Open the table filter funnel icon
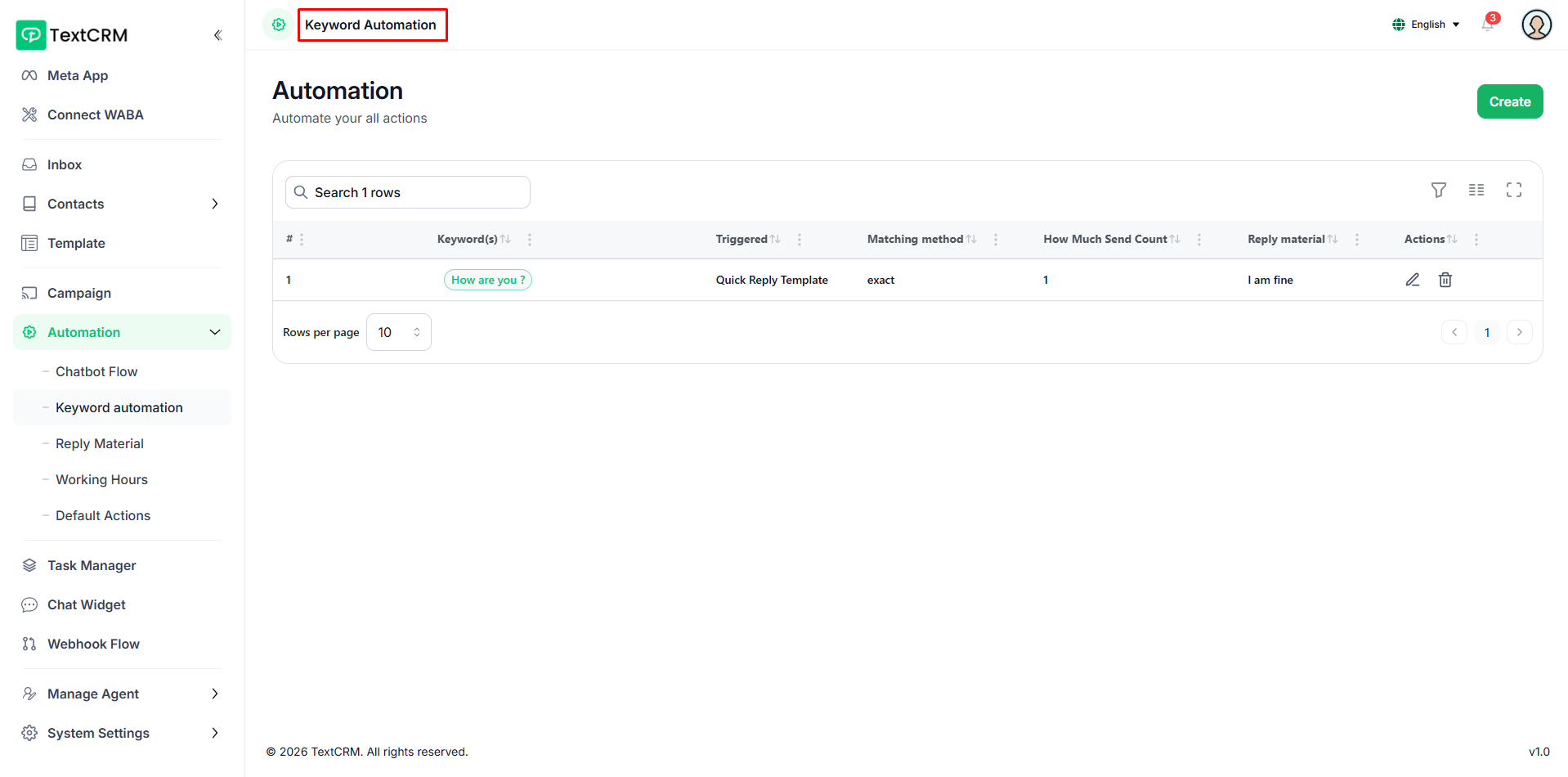Image resolution: width=1568 pixels, height=777 pixels. pos(1438,190)
